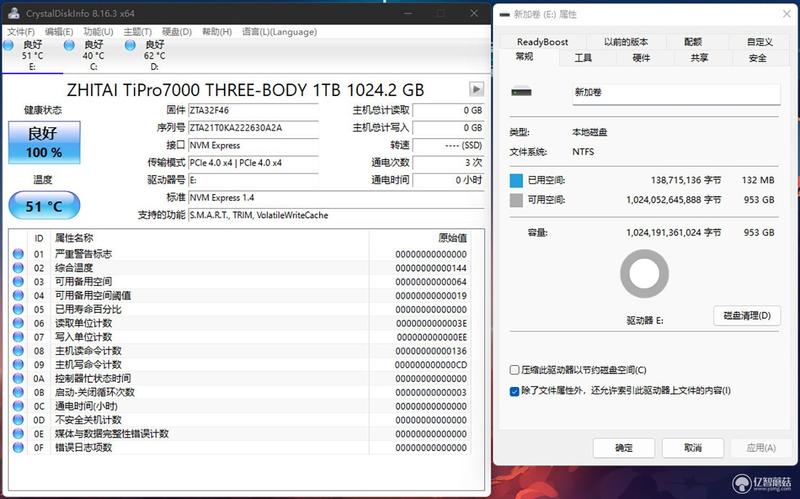This screenshot has width=800, height=499.
Task: Click the 标准 field NVM Express 1.4
Action: (x=336, y=197)
